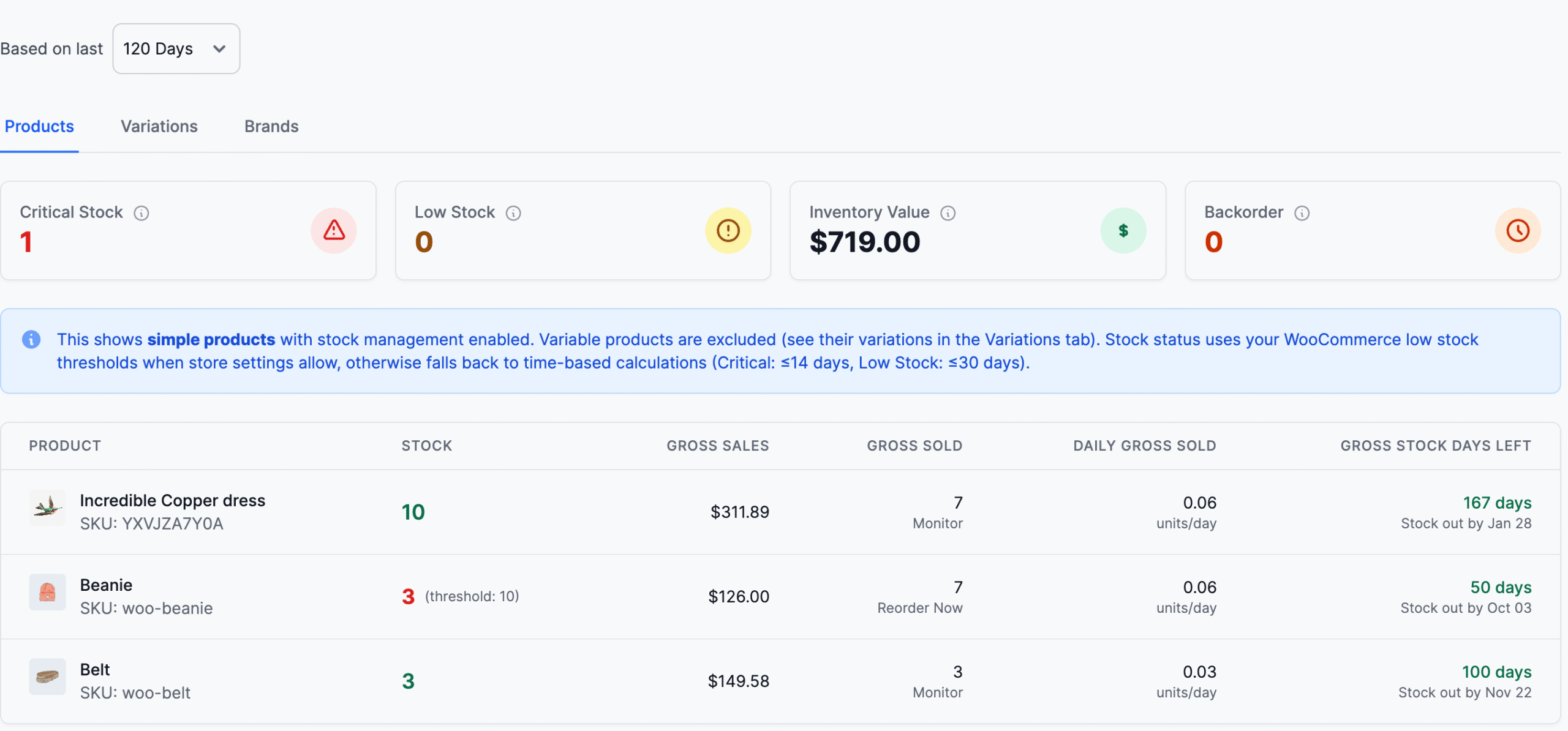Click the Inventory Value dollar icon

click(1123, 231)
